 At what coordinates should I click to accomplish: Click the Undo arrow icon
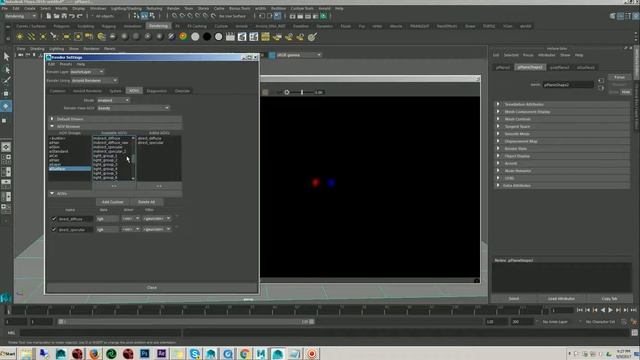(x=72, y=16)
